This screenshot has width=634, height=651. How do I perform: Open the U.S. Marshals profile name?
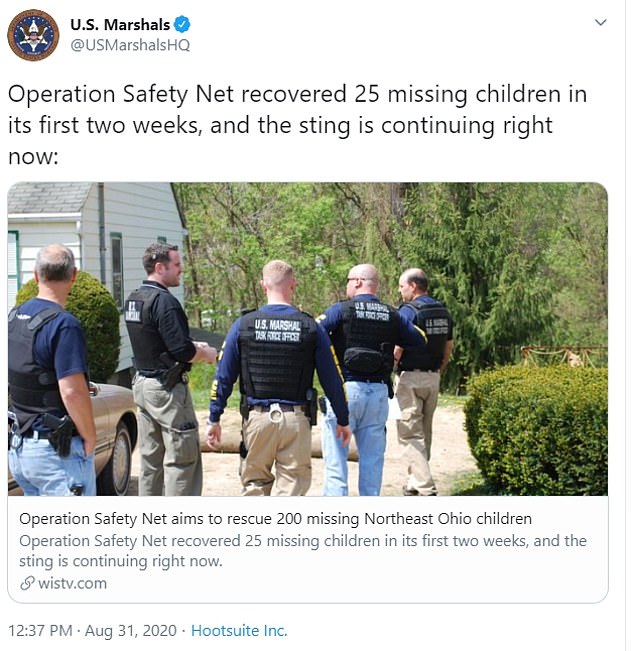click(119, 25)
